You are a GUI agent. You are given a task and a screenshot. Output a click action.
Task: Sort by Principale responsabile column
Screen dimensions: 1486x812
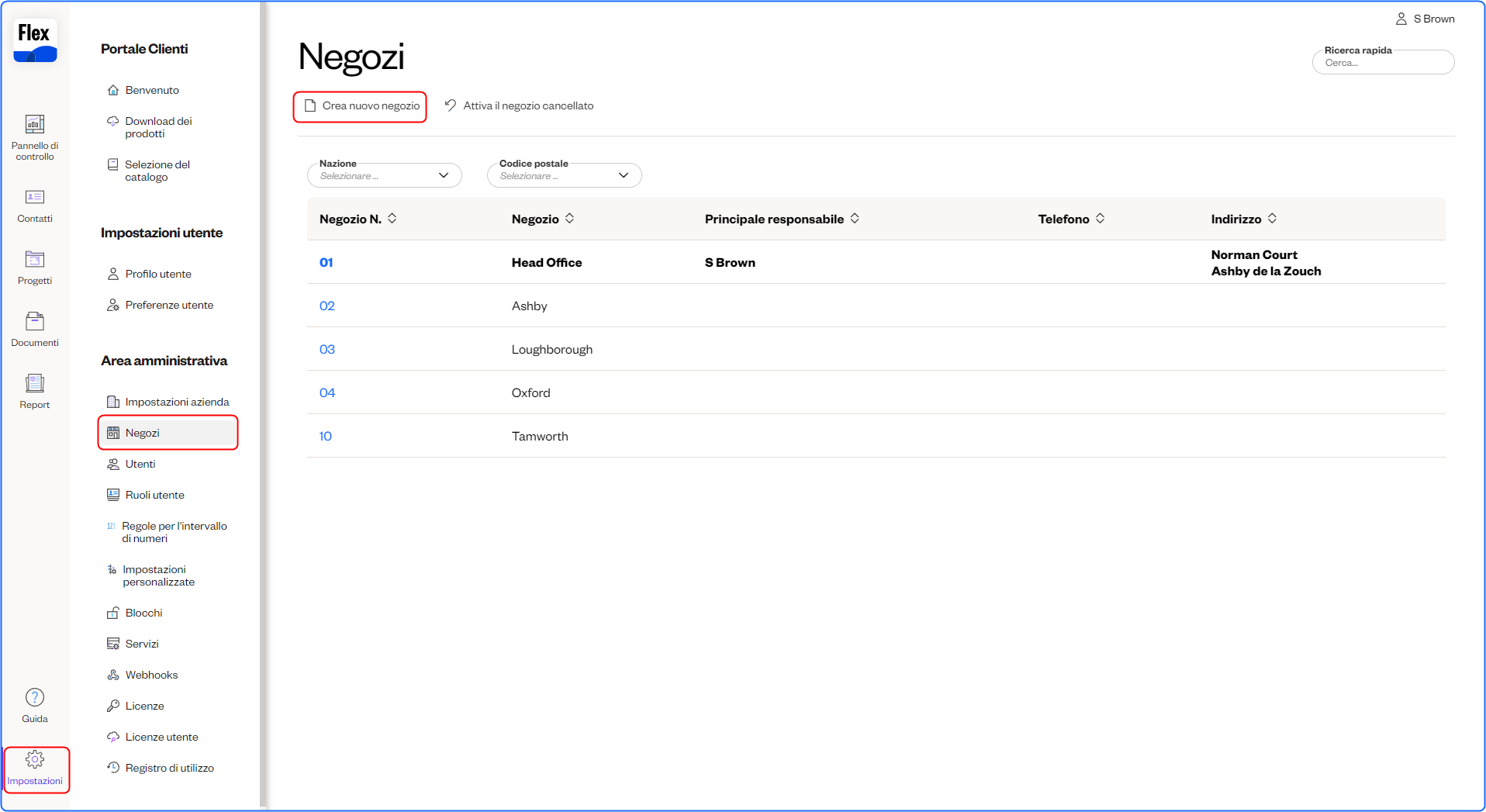pos(855,219)
